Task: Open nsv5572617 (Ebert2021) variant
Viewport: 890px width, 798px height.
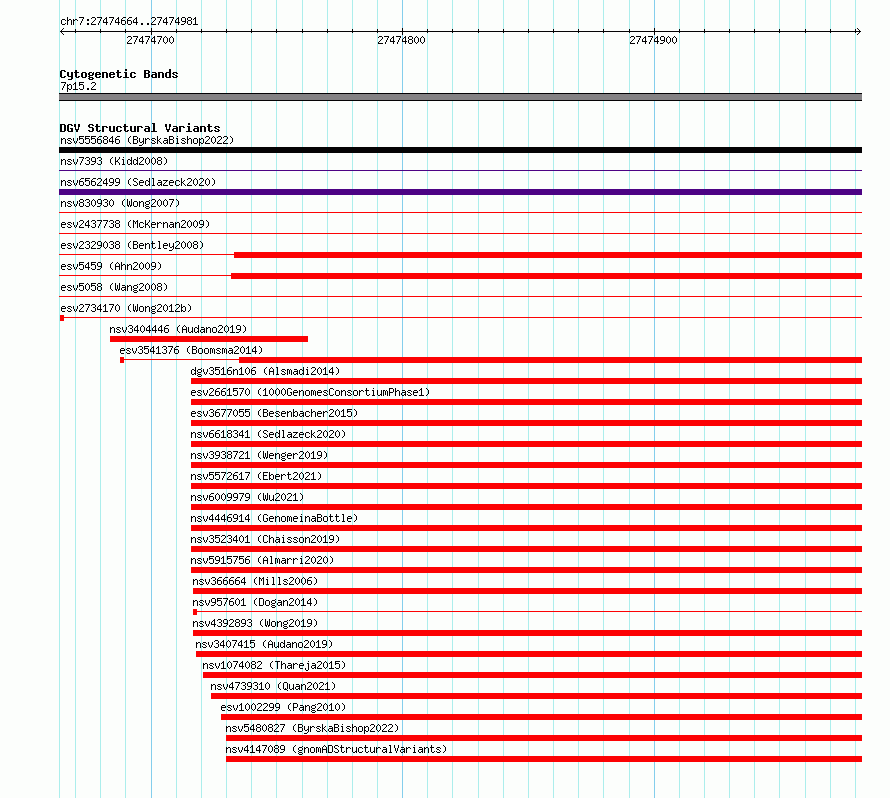Action: coord(256,476)
